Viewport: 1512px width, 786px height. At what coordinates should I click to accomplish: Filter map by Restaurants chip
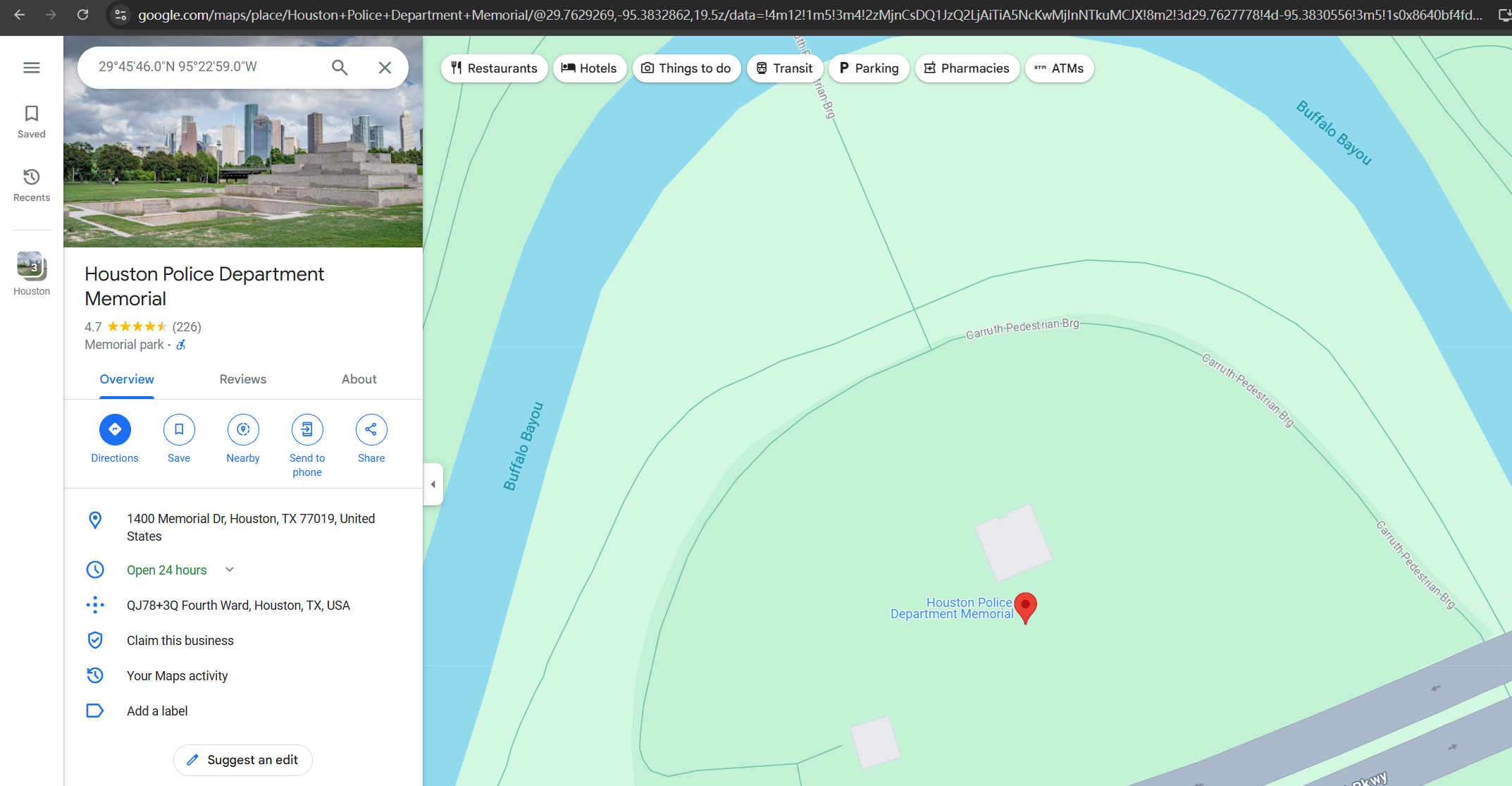pyautogui.click(x=495, y=68)
